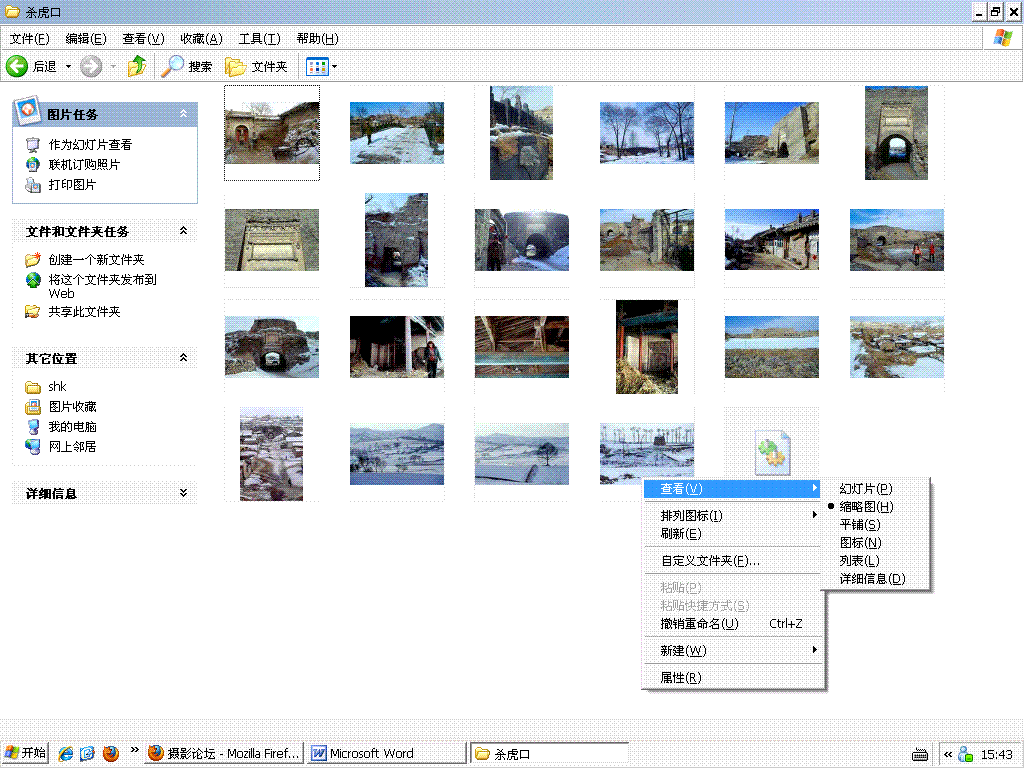Go up one folder level icon
The width and height of the screenshot is (1024, 768).
tap(136, 66)
